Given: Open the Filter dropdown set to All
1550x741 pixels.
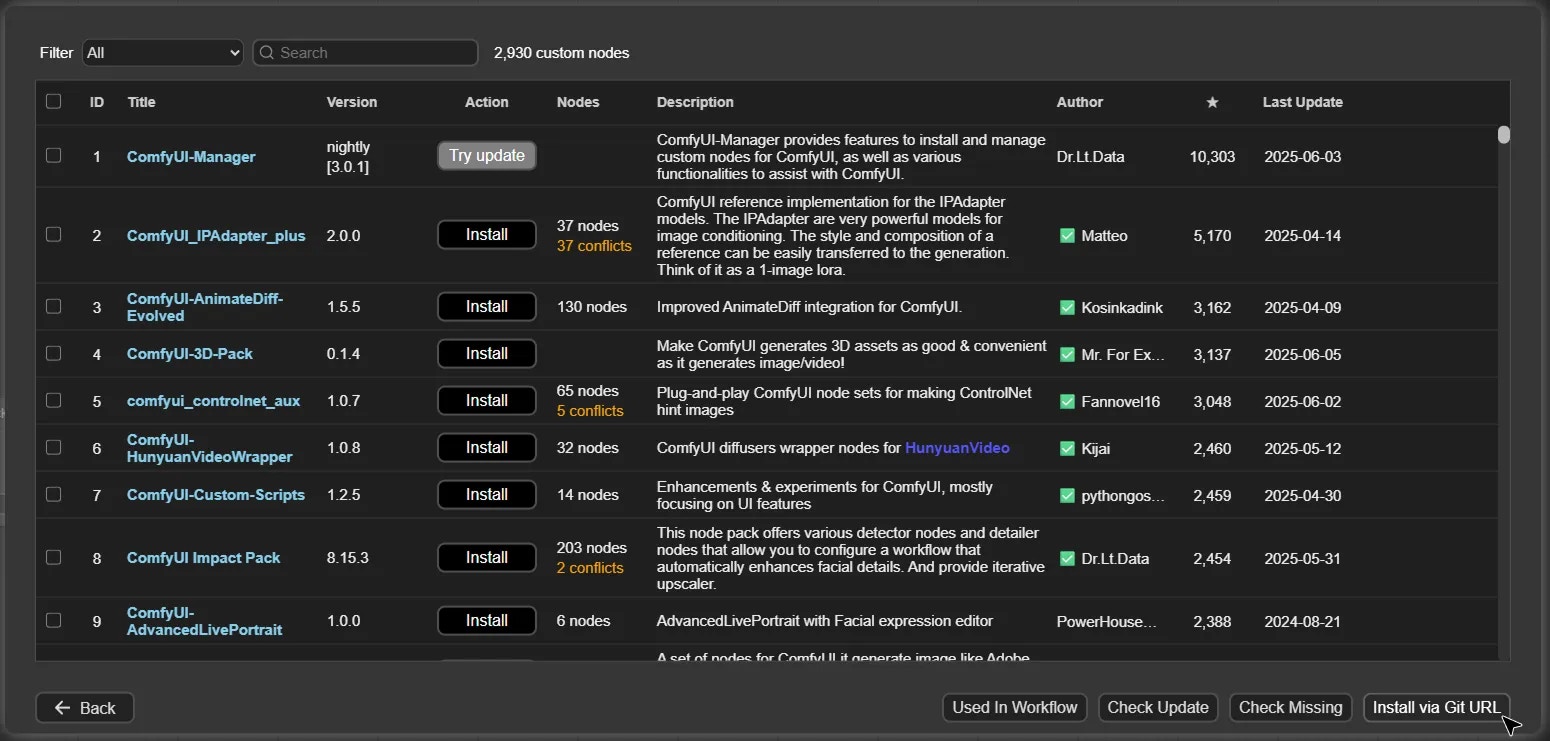Looking at the screenshot, I should click(163, 53).
